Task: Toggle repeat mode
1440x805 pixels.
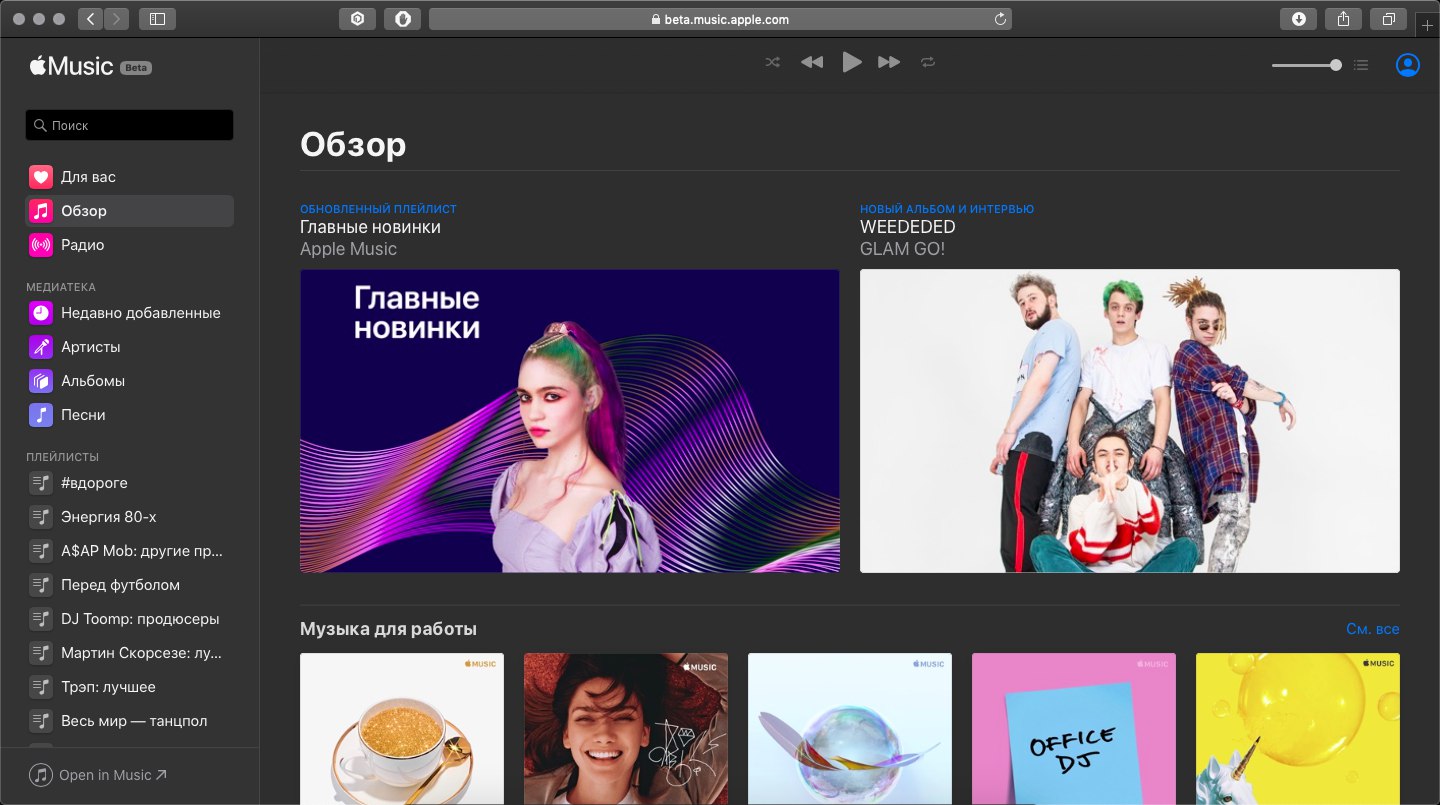Action: pyautogui.click(x=928, y=62)
